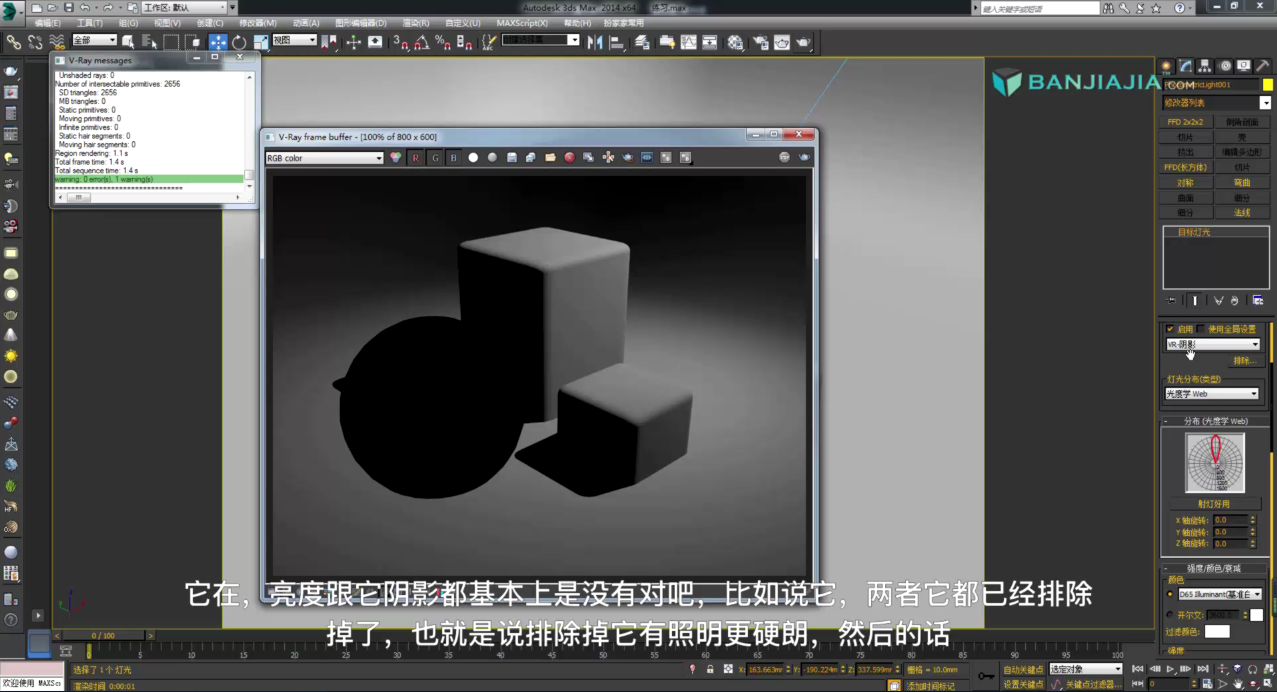This screenshot has height=692, width=1277.
Task: Click the Select Object arrow tool
Action: [128, 42]
